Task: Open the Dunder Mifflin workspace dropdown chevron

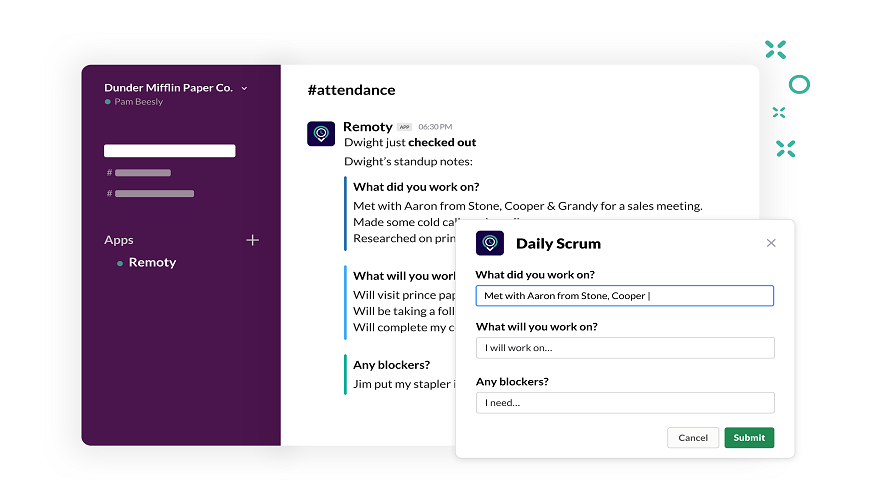Action: pyautogui.click(x=244, y=88)
